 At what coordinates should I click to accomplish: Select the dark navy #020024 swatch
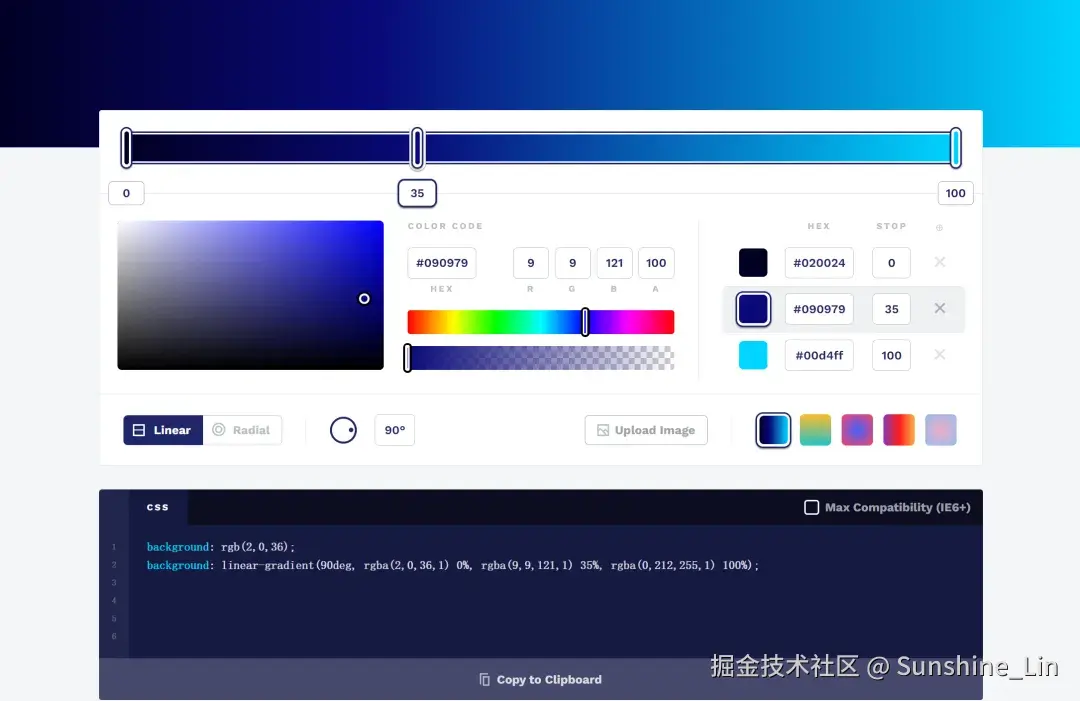tap(753, 262)
